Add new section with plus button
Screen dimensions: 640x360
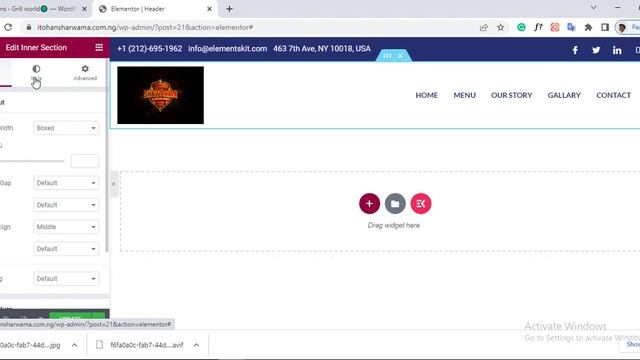(x=369, y=204)
